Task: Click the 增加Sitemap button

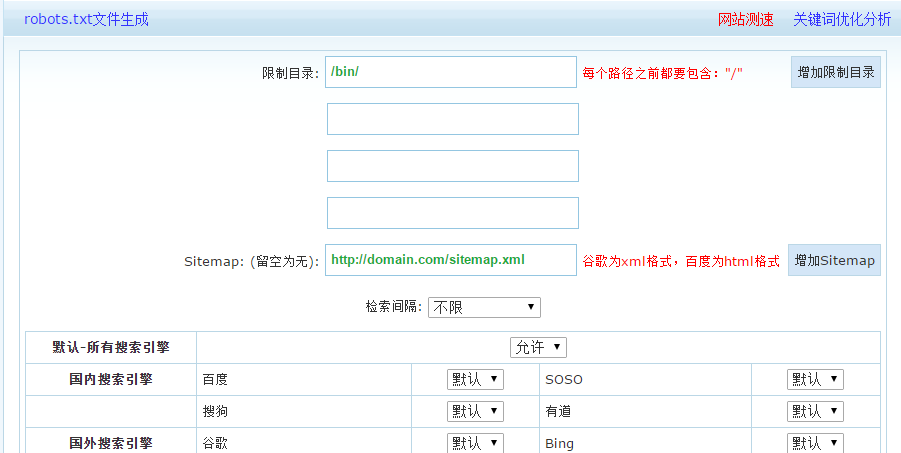Action: 834,260
